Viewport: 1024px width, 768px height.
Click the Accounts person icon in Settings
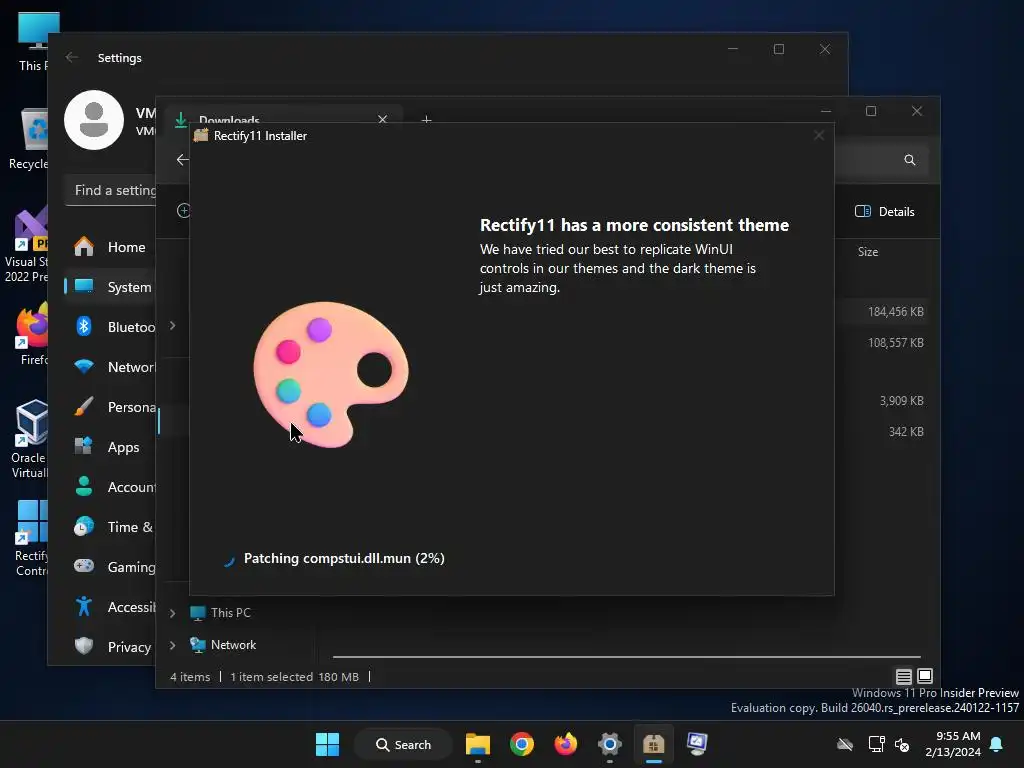tap(84, 487)
